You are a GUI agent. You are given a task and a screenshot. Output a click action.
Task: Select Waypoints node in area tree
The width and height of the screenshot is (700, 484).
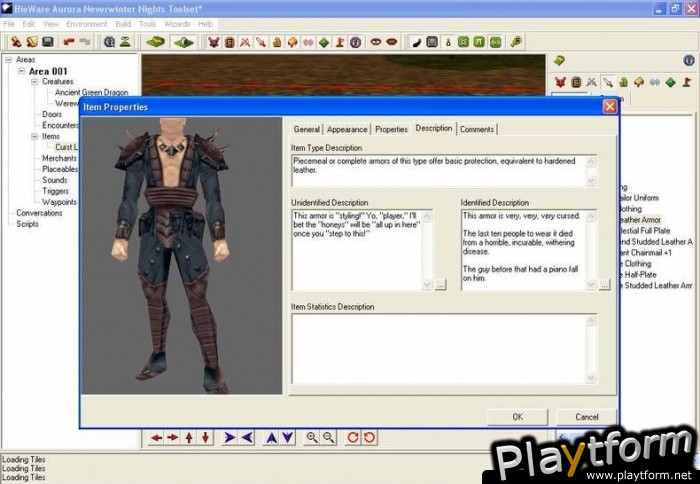(x=59, y=202)
